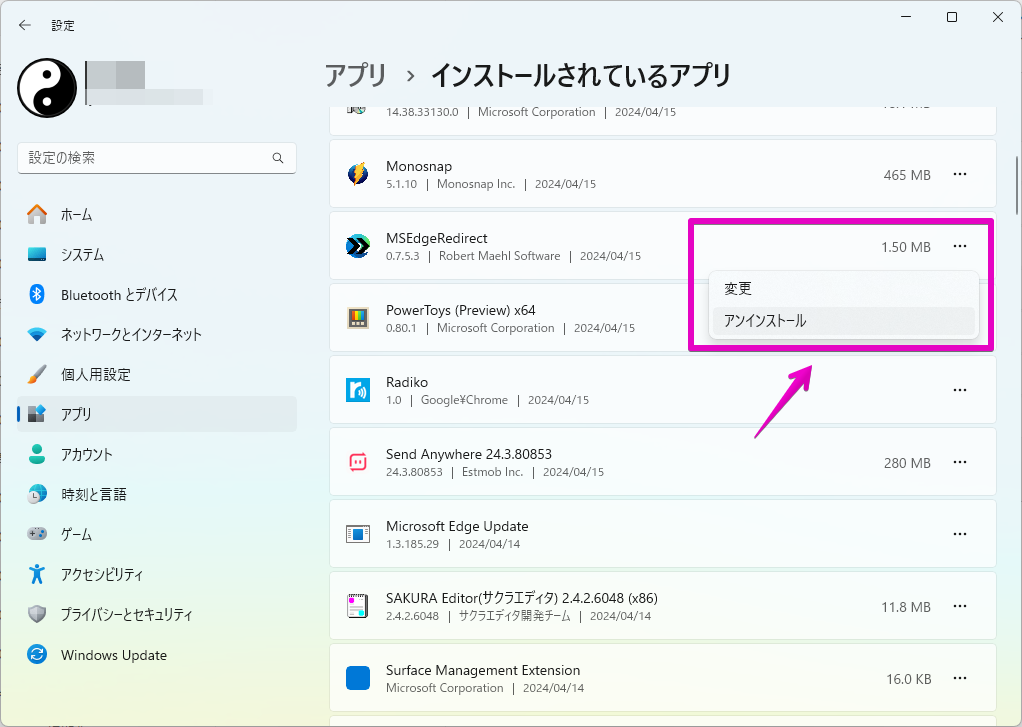
Task: Click the MSEdgeRedirect app icon
Action: [x=358, y=246]
